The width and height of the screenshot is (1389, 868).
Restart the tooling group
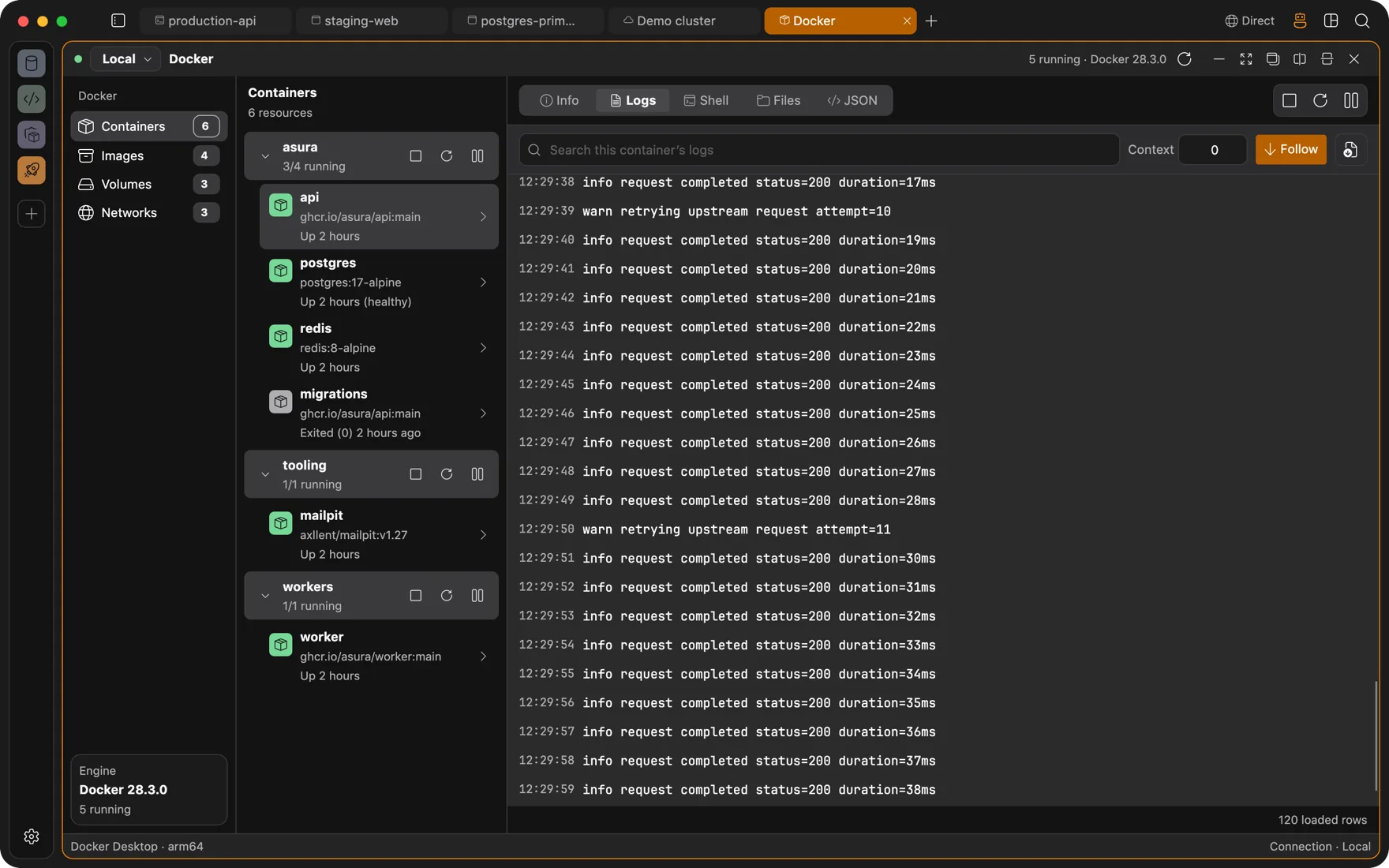point(447,474)
